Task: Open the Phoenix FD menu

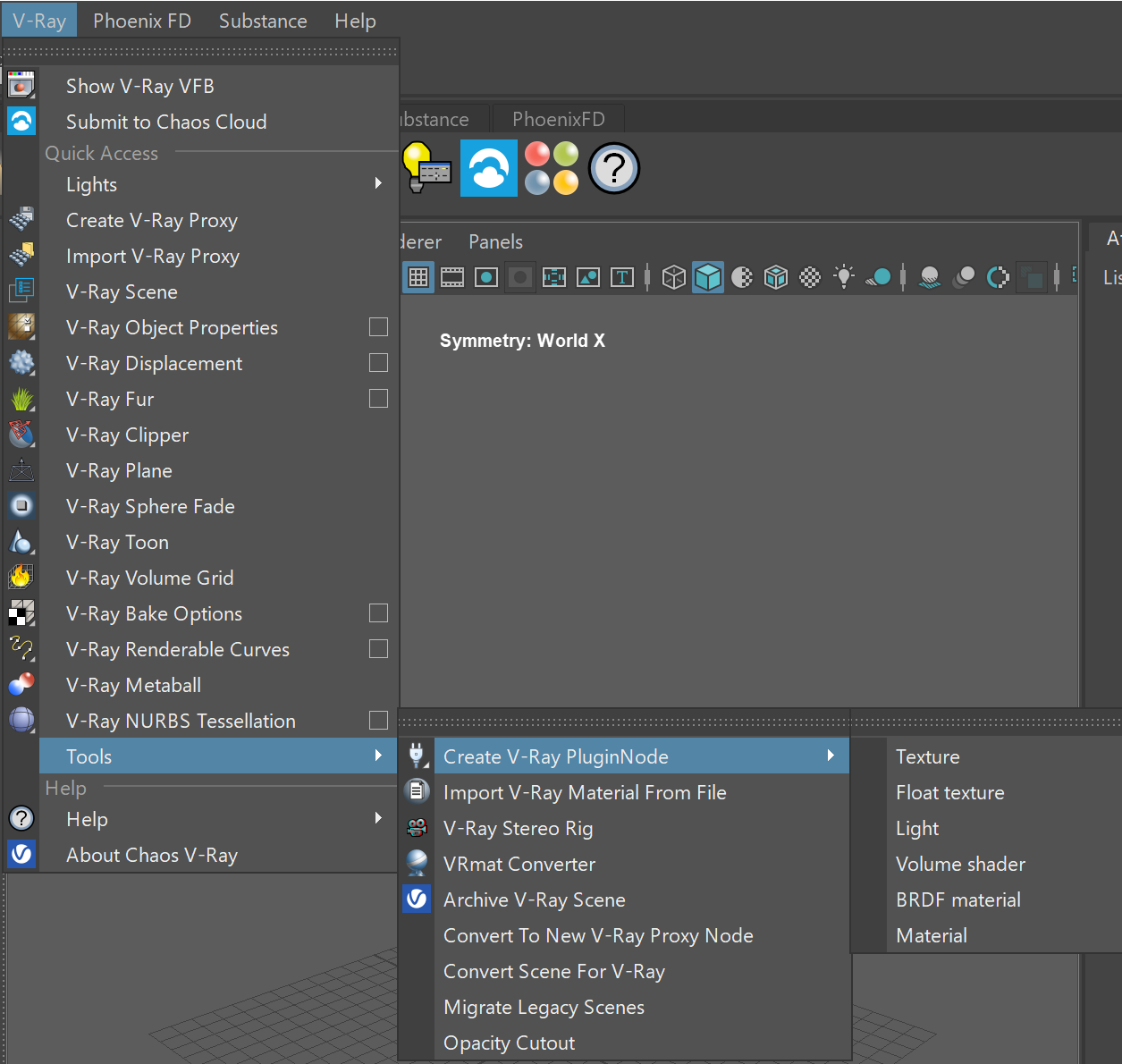Action: (x=142, y=21)
